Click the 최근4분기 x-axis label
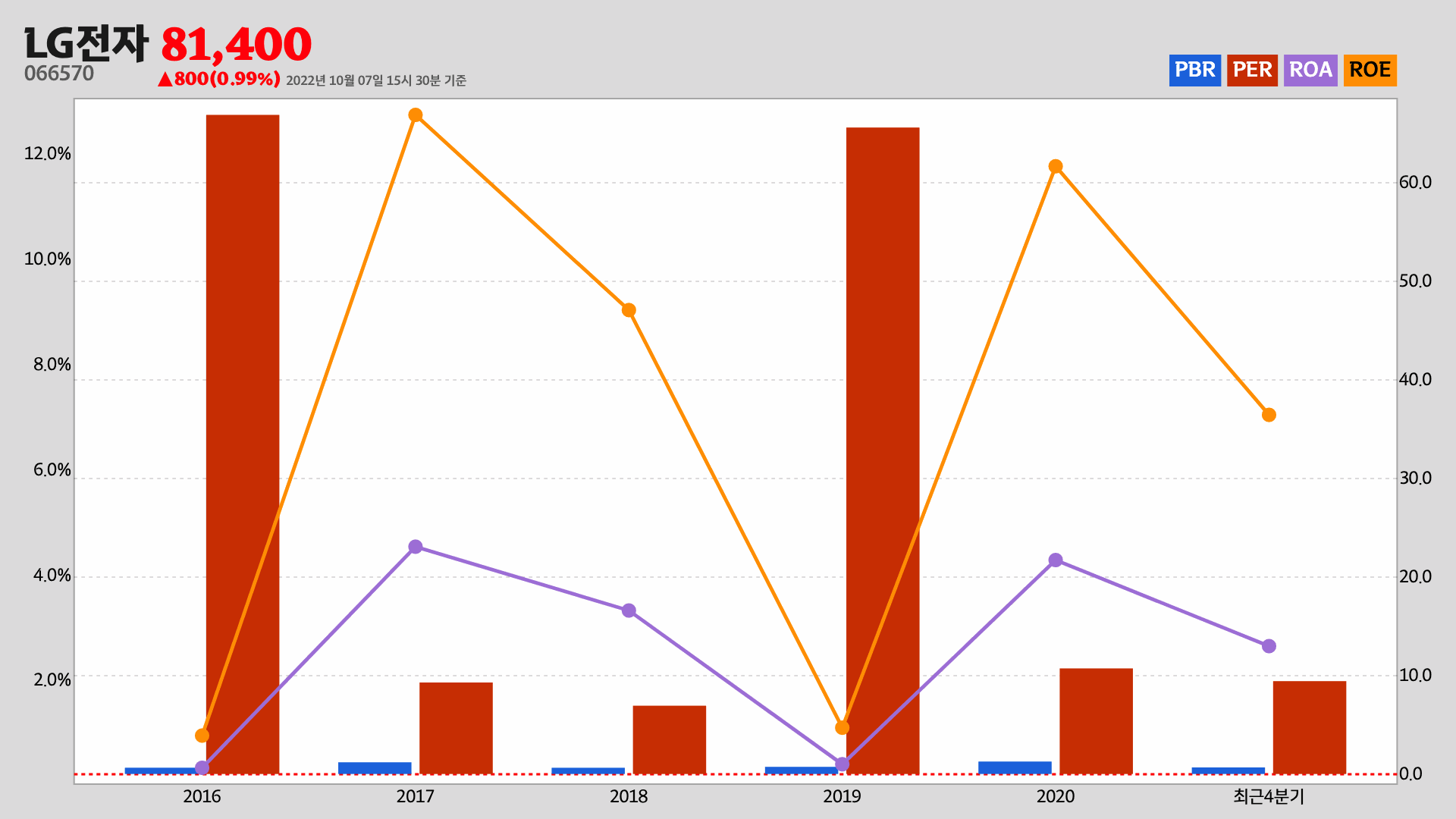The height and width of the screenshot is (819, 1456). (x=1269, y=796)
